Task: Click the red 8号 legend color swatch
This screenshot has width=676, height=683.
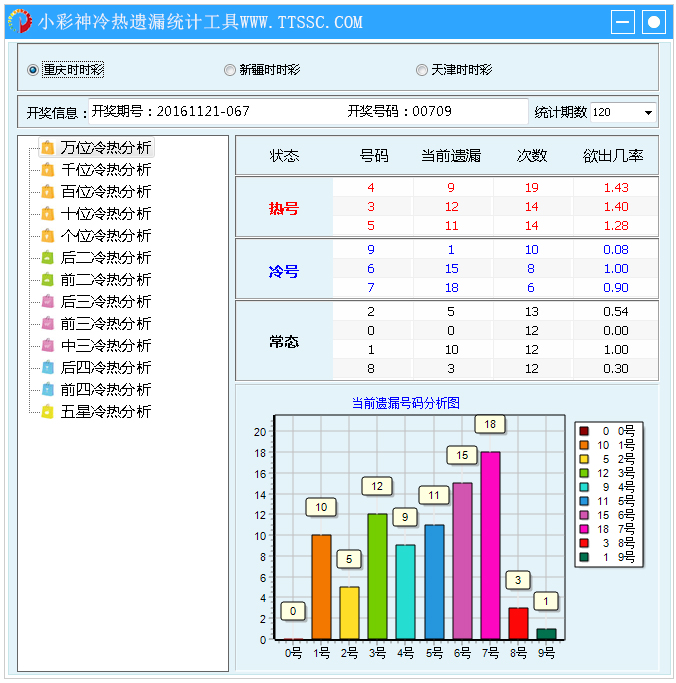Action: click(x=585, y=543)
